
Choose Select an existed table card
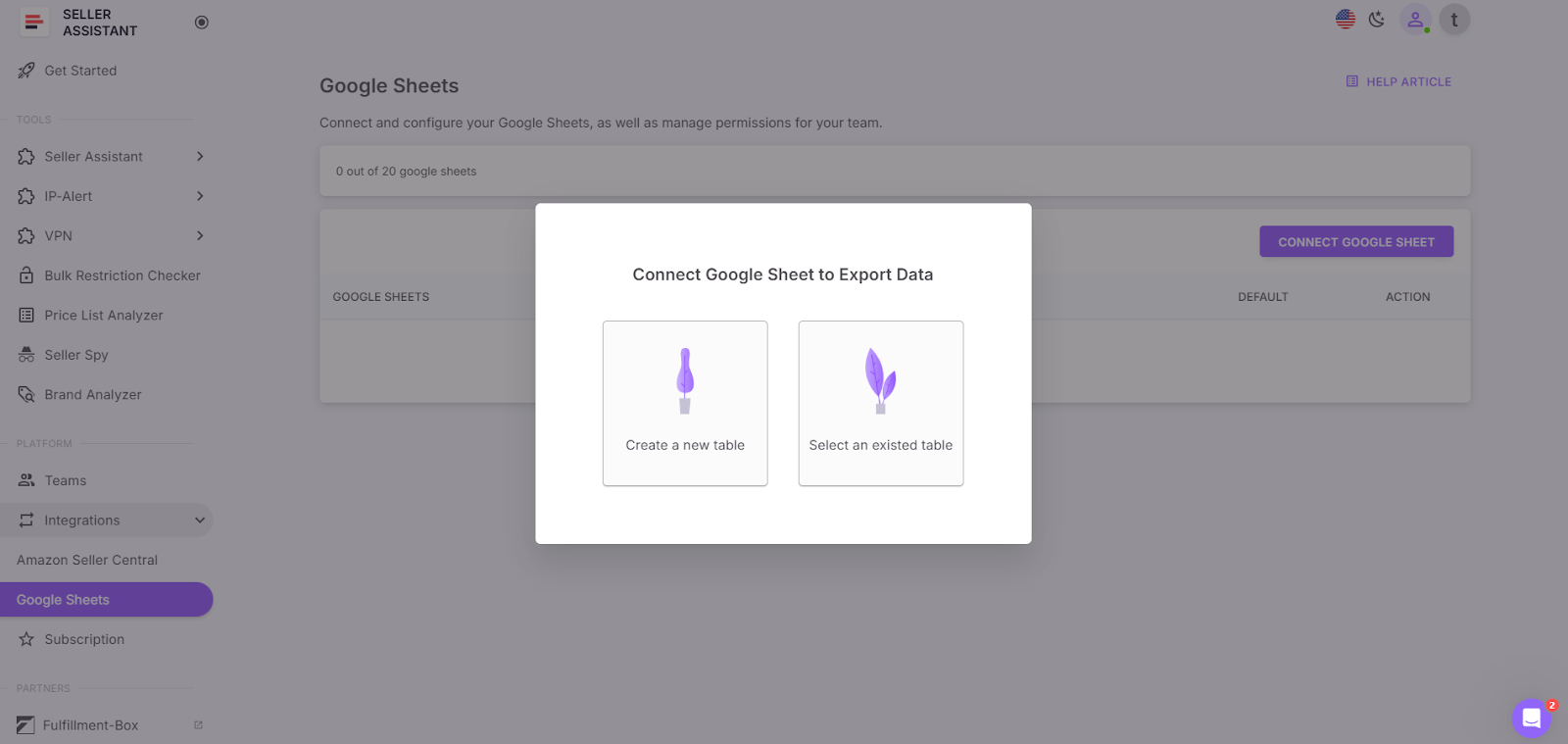click(x=881, y=403)
